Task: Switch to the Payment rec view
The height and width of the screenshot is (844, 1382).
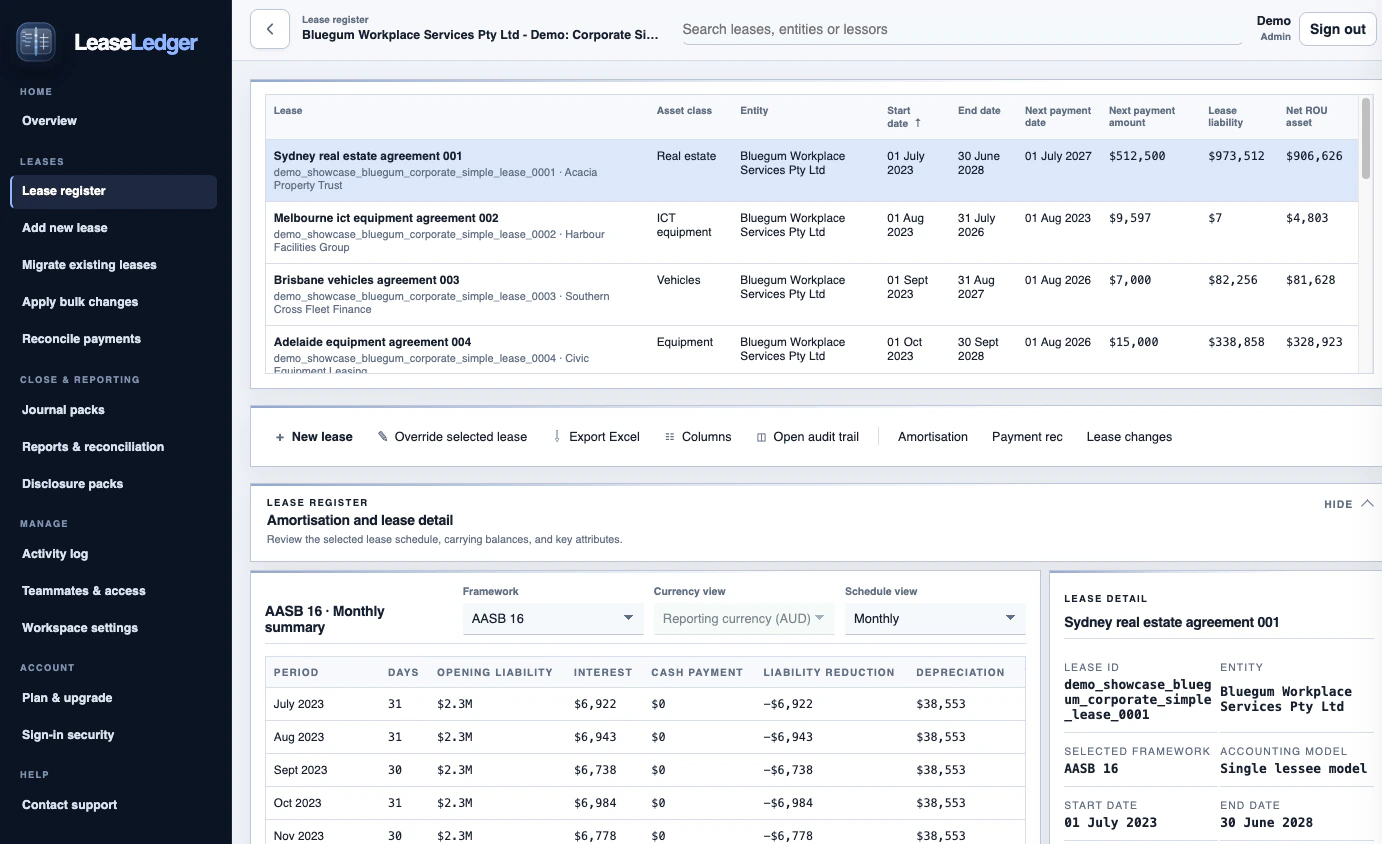Action: 1027,437
